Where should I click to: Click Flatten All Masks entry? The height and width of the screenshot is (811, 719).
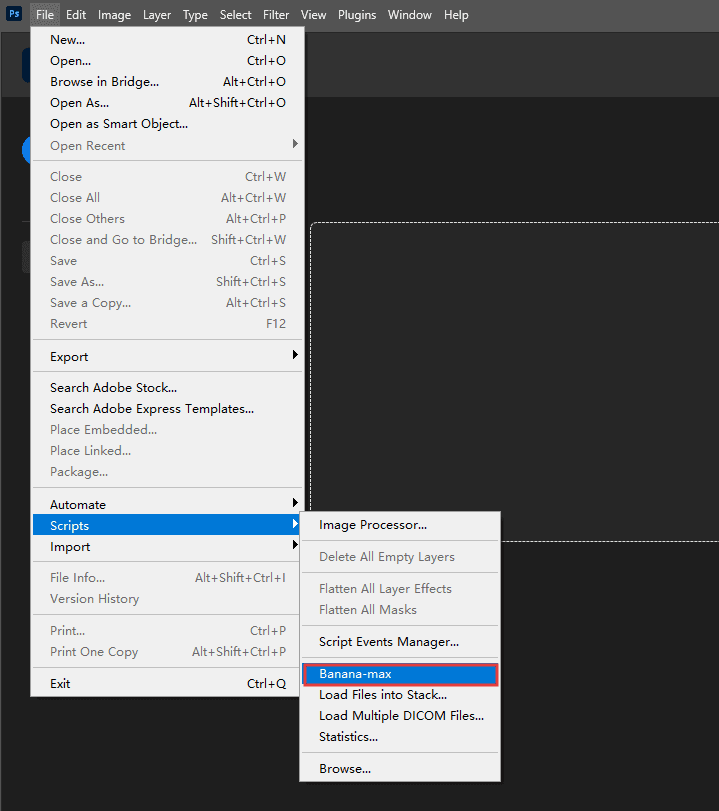400,610
